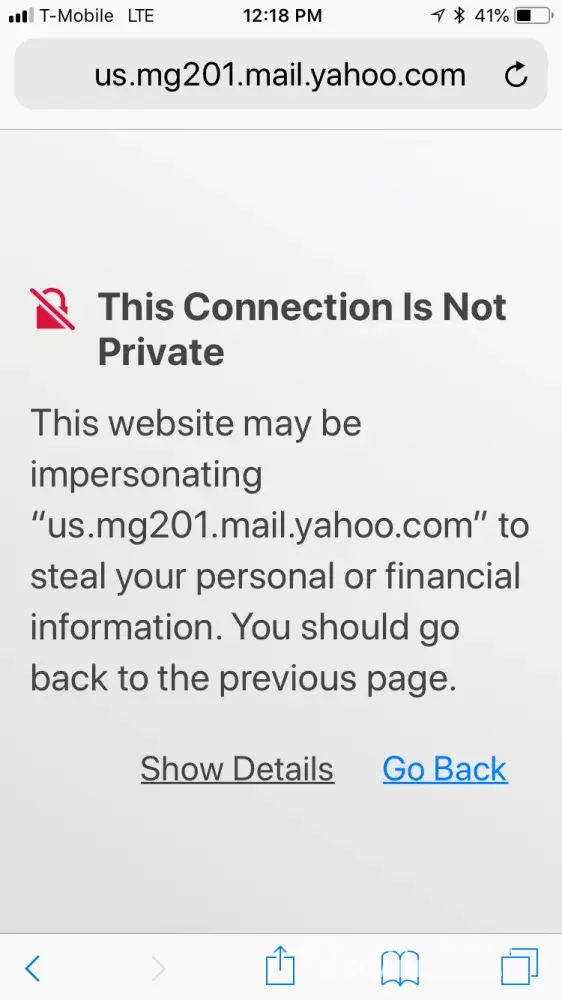Tap the Safari forward arrow
Viewport: 562px width, 1000px height.
coord(158,968)
